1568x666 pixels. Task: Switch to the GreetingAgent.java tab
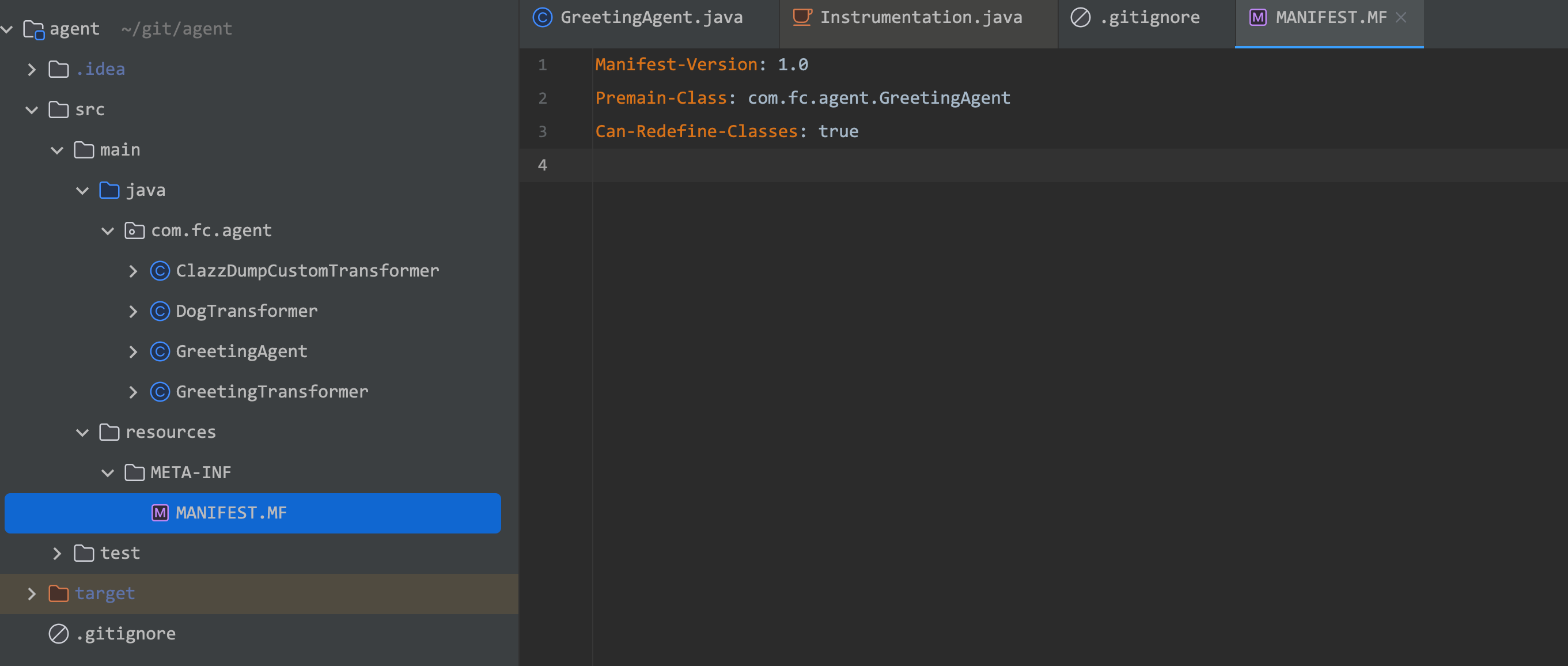(x=649, y=23)
